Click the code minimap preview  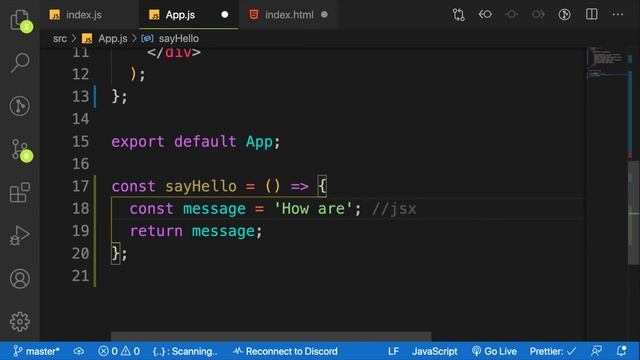click(x=607, y=63)
